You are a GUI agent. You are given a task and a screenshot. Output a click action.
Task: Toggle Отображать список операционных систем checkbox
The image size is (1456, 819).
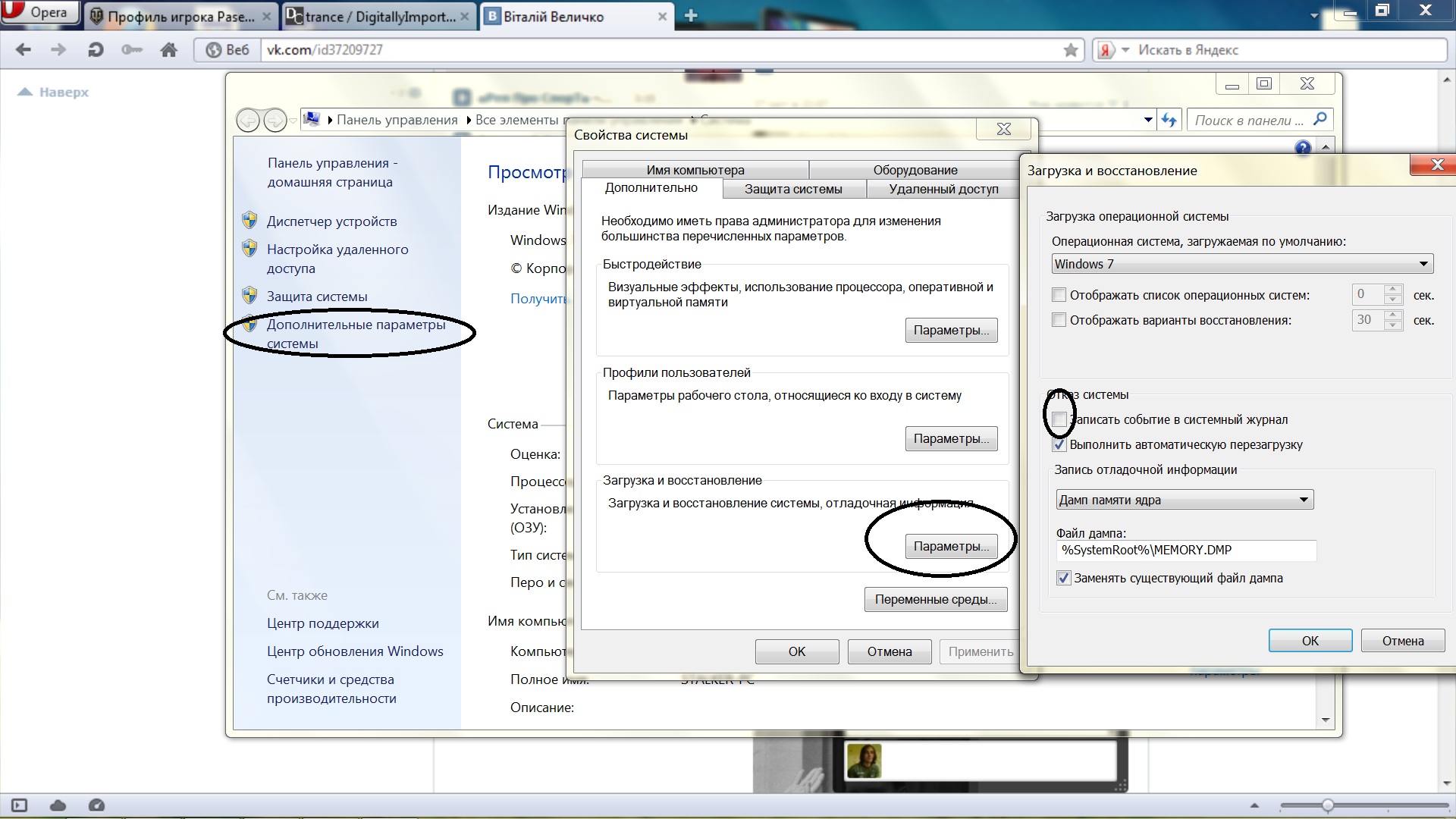(1059, 295)
